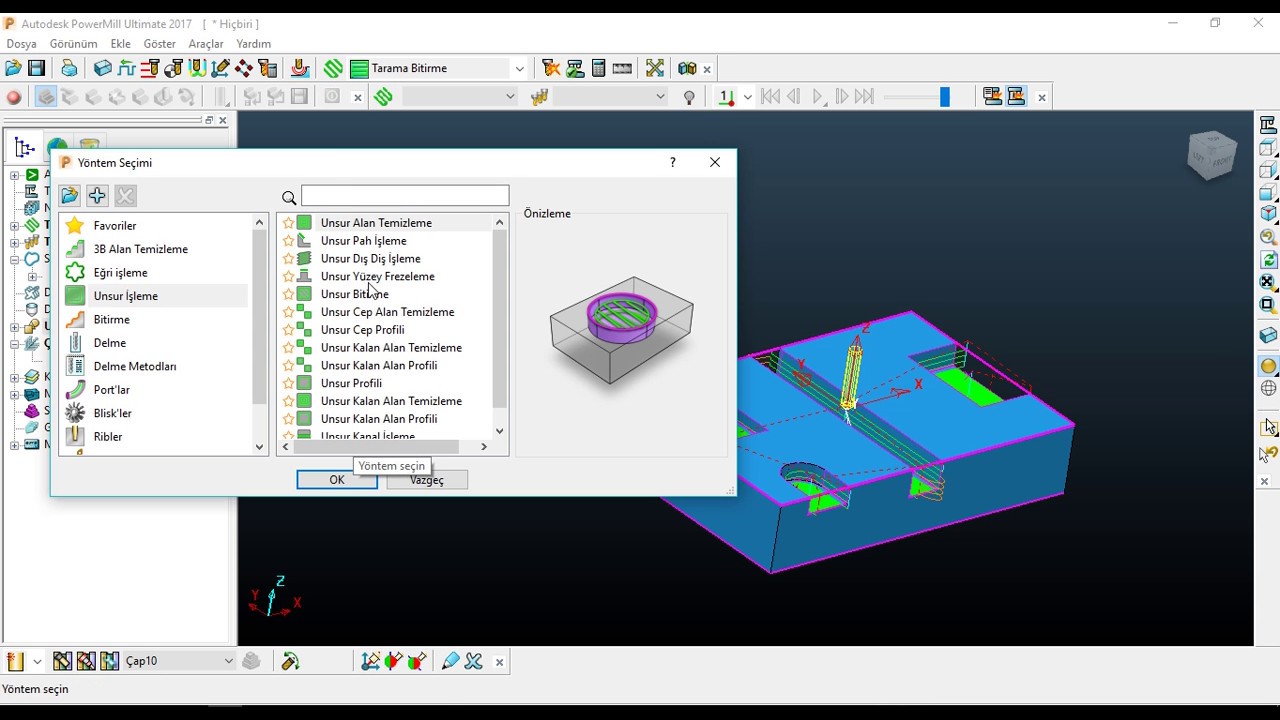
Task: Select the shaded sphere icon on right toolbar
Action: [1268, 366]
